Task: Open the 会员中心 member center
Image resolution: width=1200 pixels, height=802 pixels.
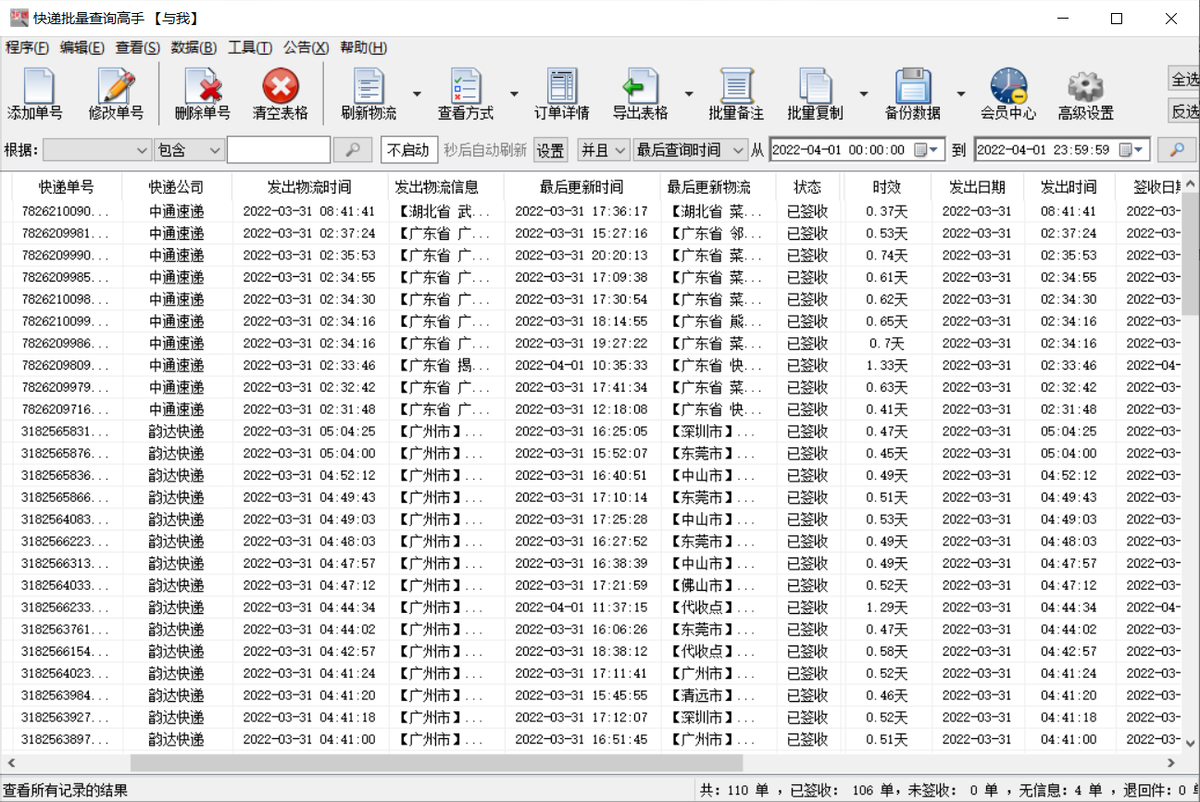Action: (1008, 94)
